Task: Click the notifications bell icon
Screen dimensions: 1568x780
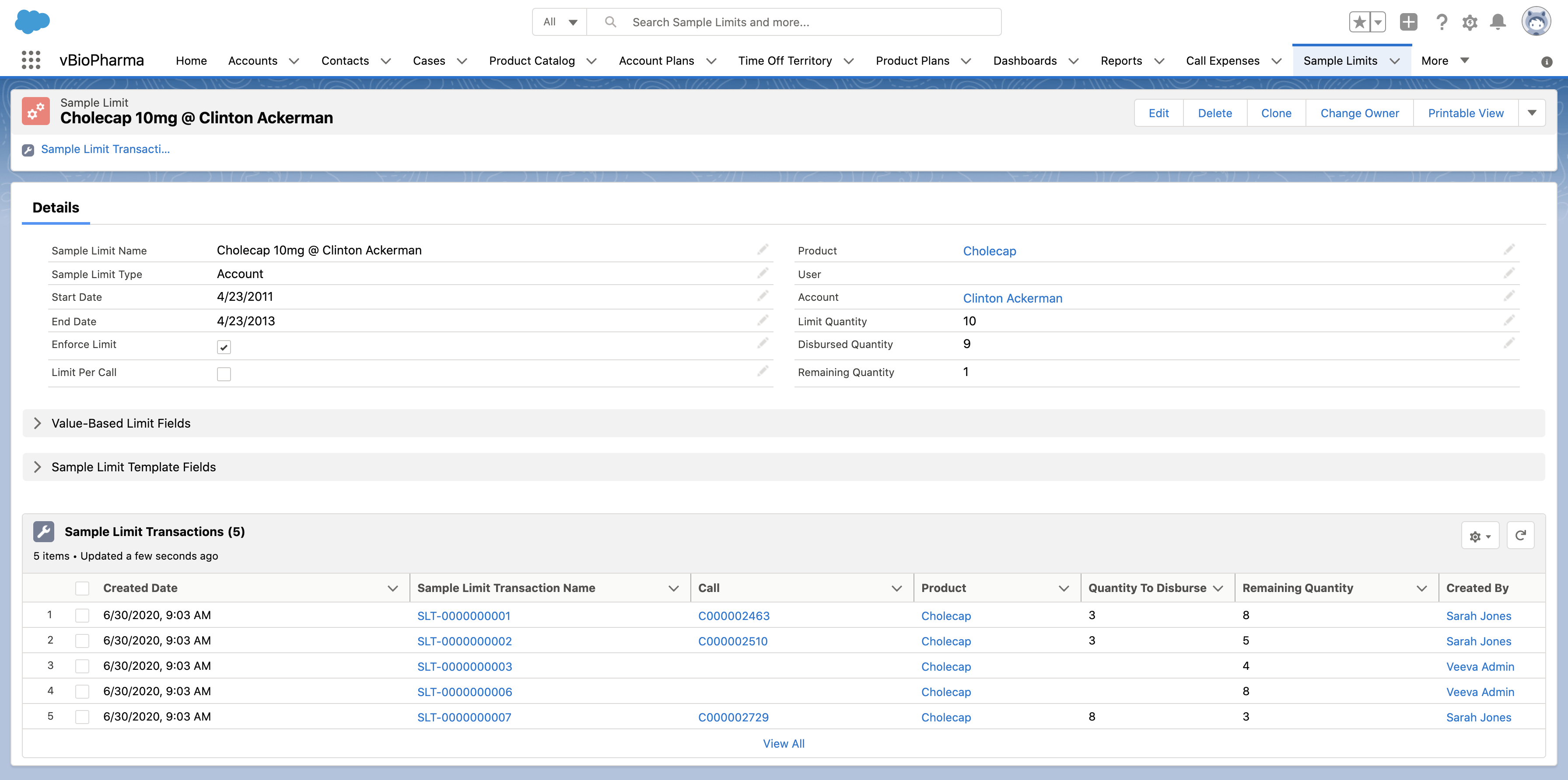Action: tap(1498, 22)
